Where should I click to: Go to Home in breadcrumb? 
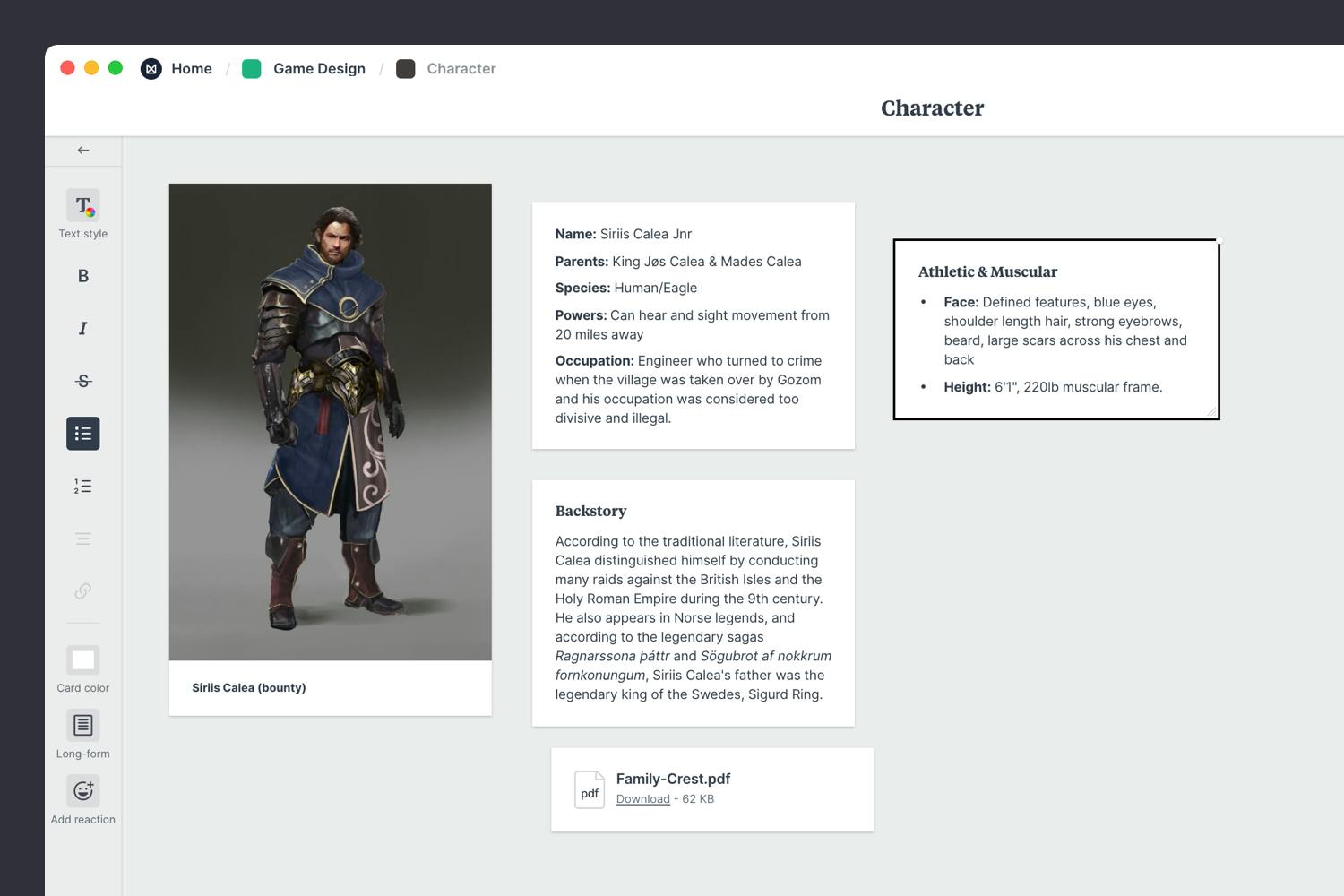191,69
